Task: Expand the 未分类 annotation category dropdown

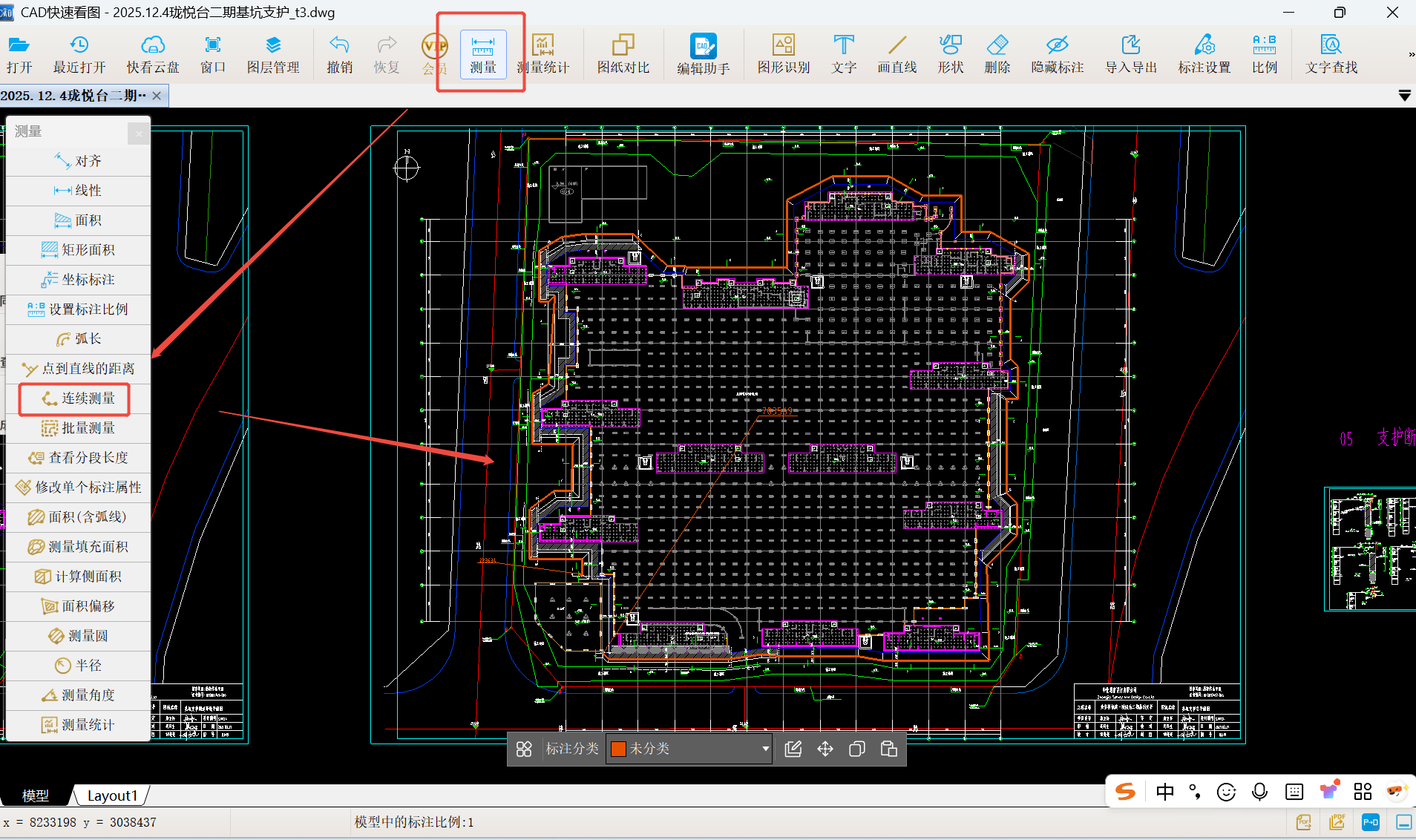Action: pos(765,749)
